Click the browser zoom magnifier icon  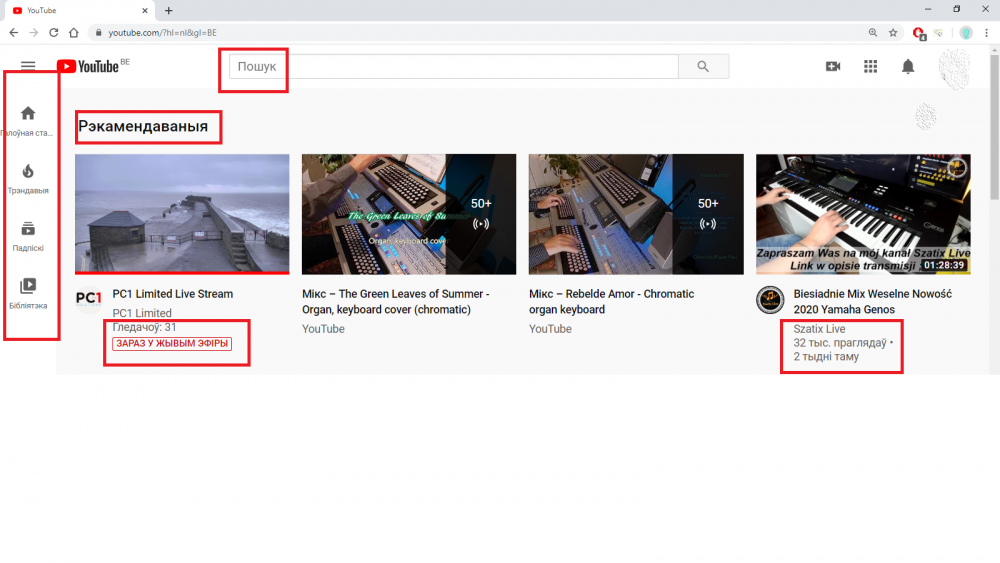coord(872,33)
